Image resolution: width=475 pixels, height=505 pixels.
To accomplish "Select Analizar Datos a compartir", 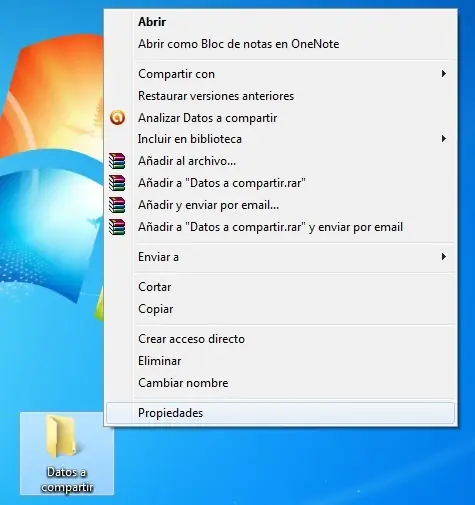I will tap(281, 118).
